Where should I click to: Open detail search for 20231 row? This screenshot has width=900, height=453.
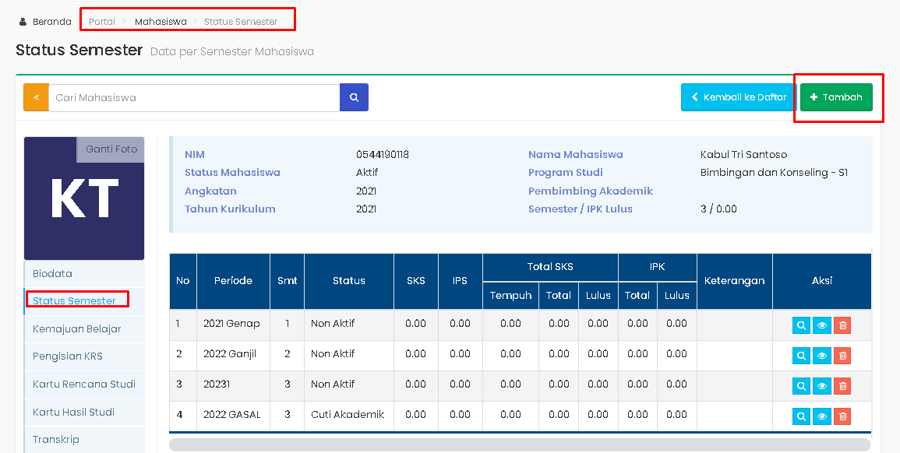click(801, 386)
